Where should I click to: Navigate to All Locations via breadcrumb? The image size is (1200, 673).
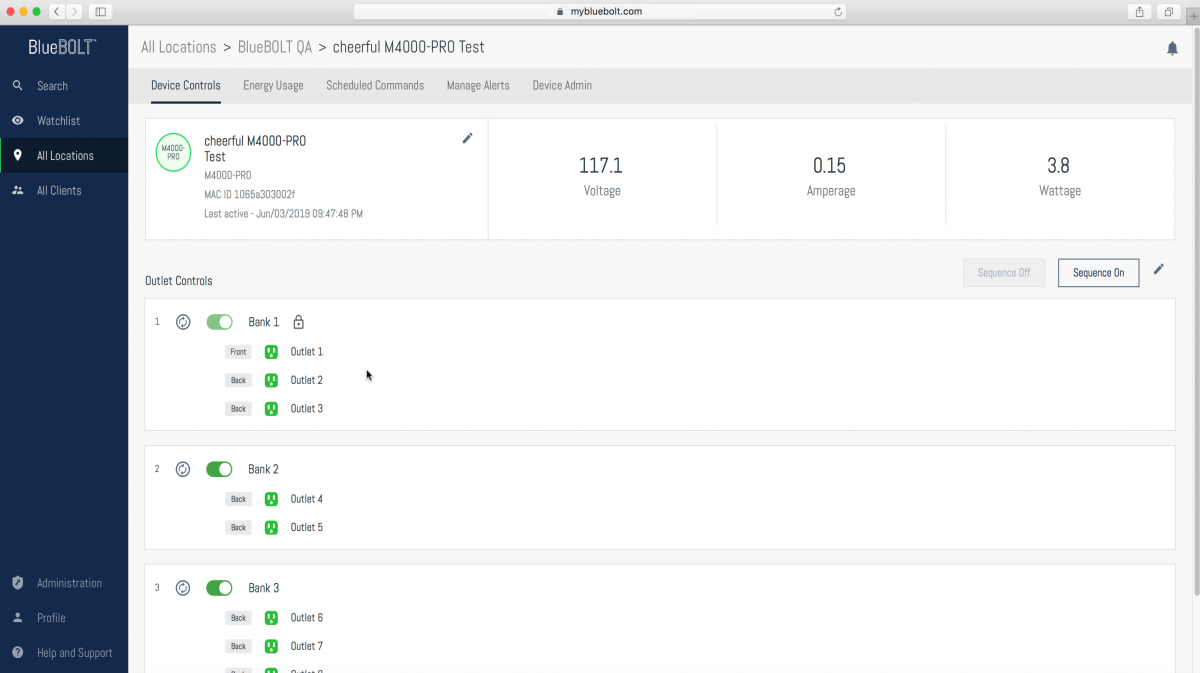tap(178, 47)
